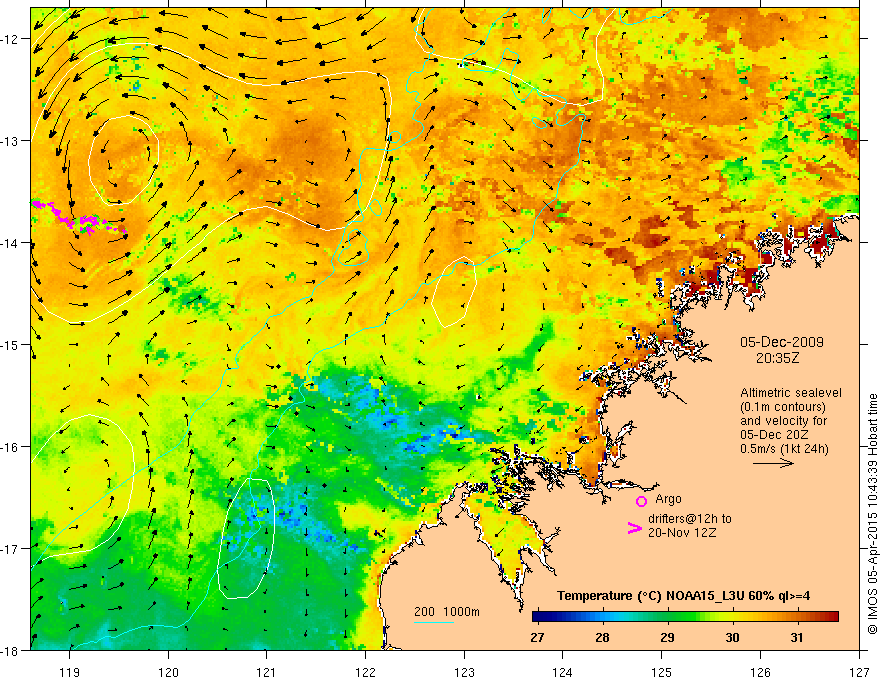The image size is (880, 680).
Task: Select the 'Altimetric sealevel' text line
Action: tap(791, 393)
